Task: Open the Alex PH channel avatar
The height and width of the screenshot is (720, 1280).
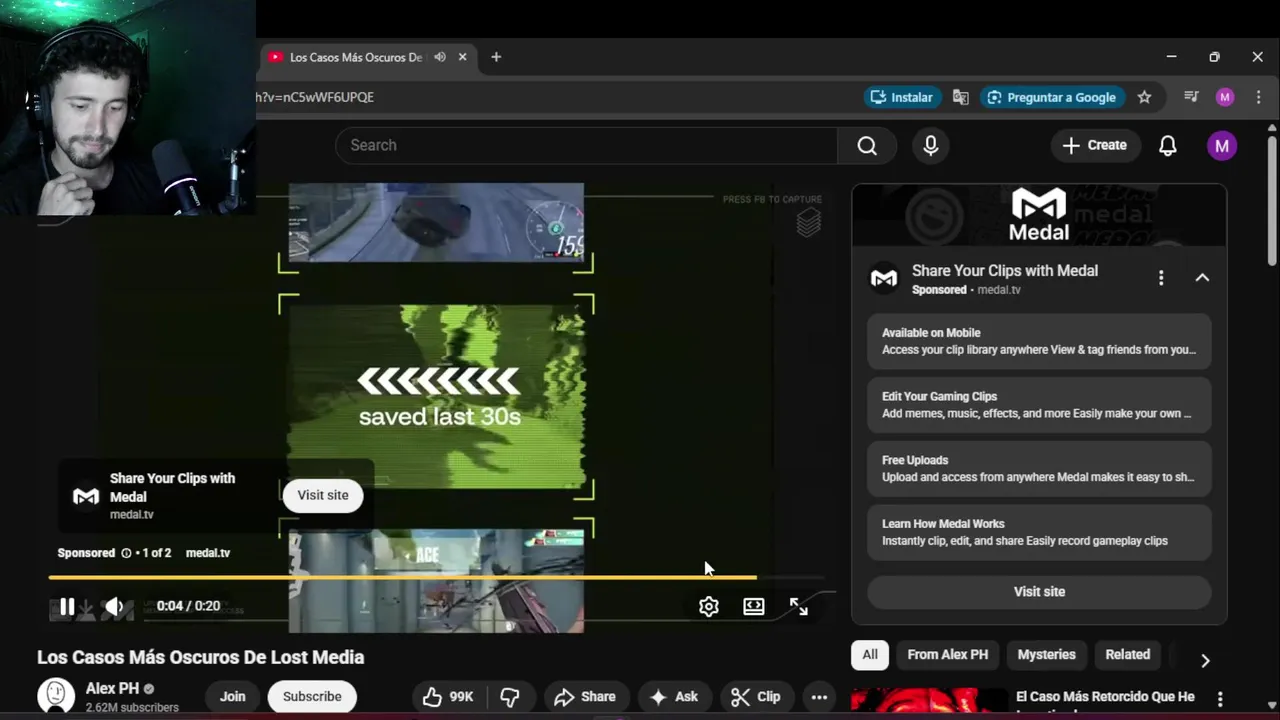Action: tap(56, 696)
